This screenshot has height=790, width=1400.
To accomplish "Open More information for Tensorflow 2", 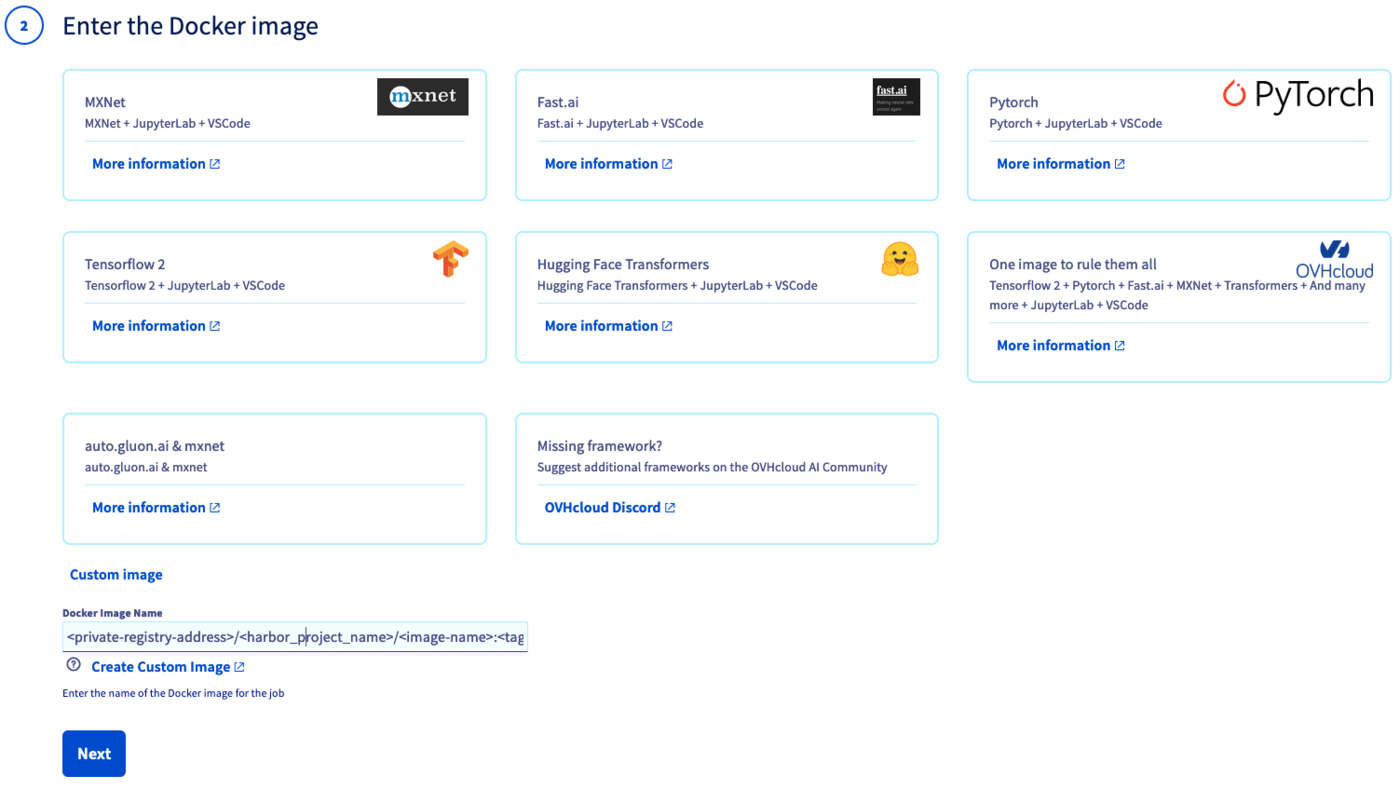I will (x=155, y=326).
